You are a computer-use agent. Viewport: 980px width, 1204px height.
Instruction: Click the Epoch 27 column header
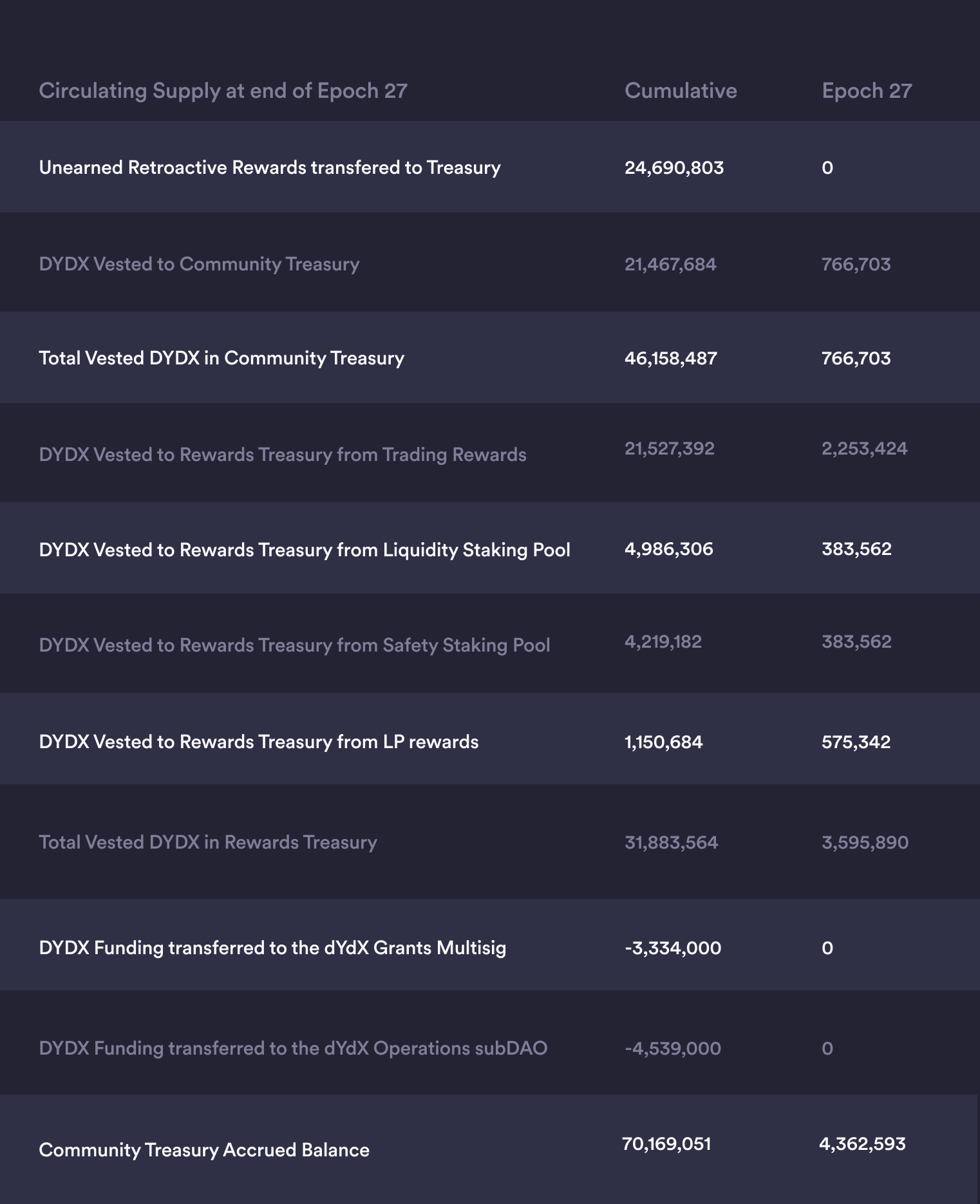[x=867, y=91]
